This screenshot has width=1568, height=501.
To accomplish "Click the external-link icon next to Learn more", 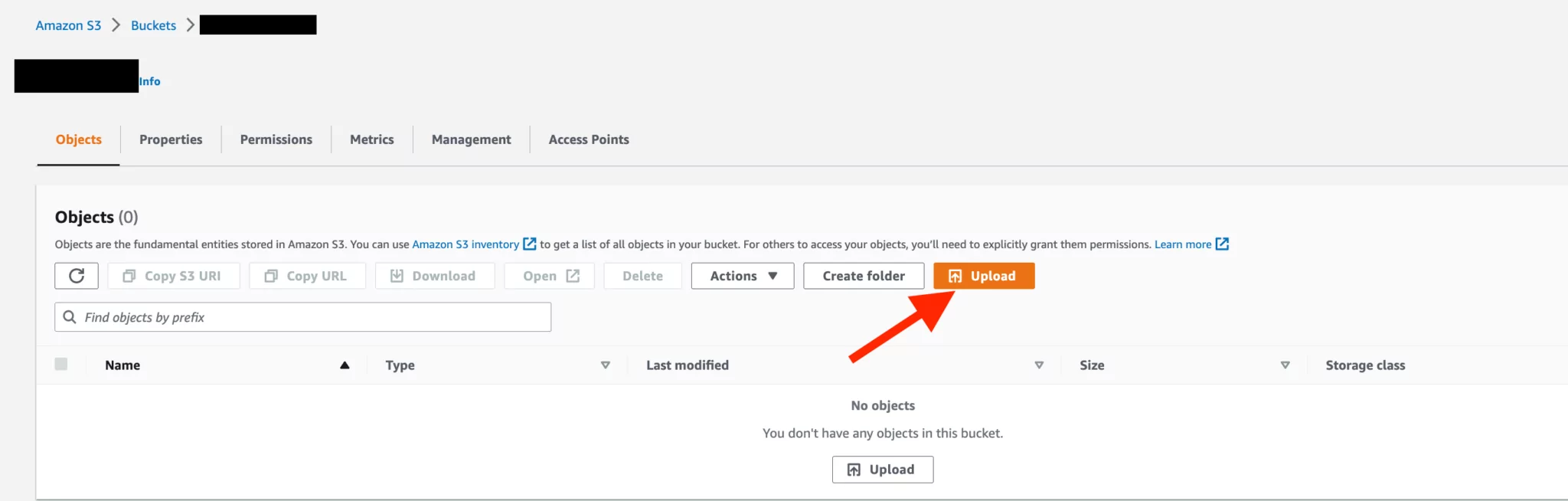I will [x=1222, y=244].
